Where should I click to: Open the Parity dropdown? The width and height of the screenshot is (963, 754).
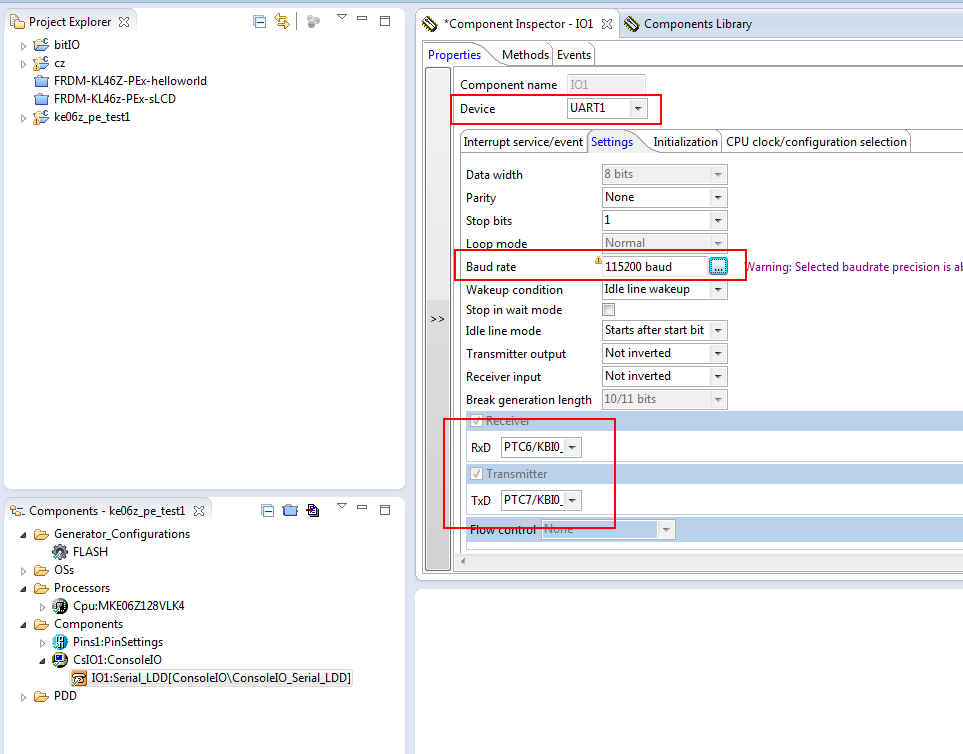click(718, 198)
